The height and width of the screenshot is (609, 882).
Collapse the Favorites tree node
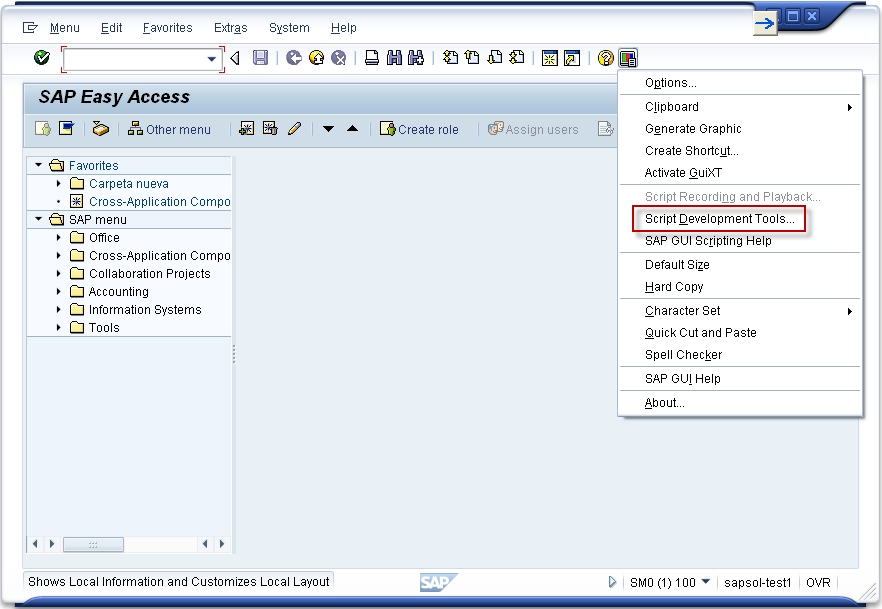tap(38, 165)
